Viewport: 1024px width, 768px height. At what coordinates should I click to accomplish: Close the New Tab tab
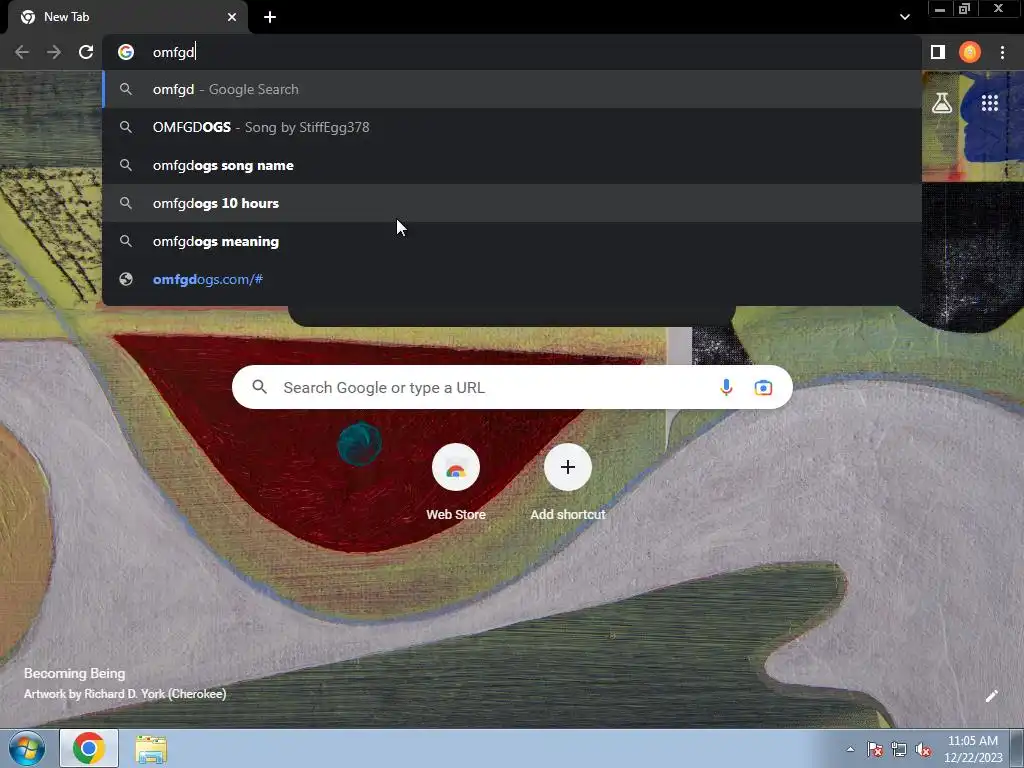[x=232, y=17]
